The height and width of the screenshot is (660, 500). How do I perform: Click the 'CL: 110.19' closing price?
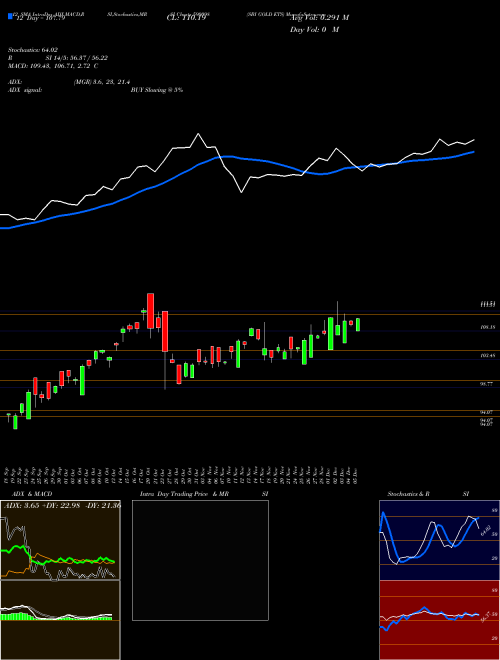click(x=188, y=18)
